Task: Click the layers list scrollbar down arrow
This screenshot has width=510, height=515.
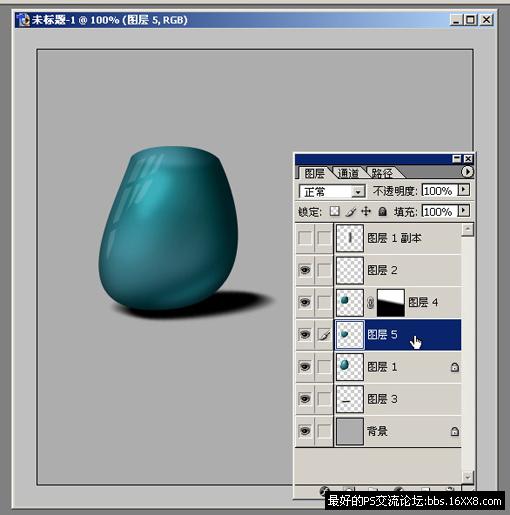Action: pos(468,476)
